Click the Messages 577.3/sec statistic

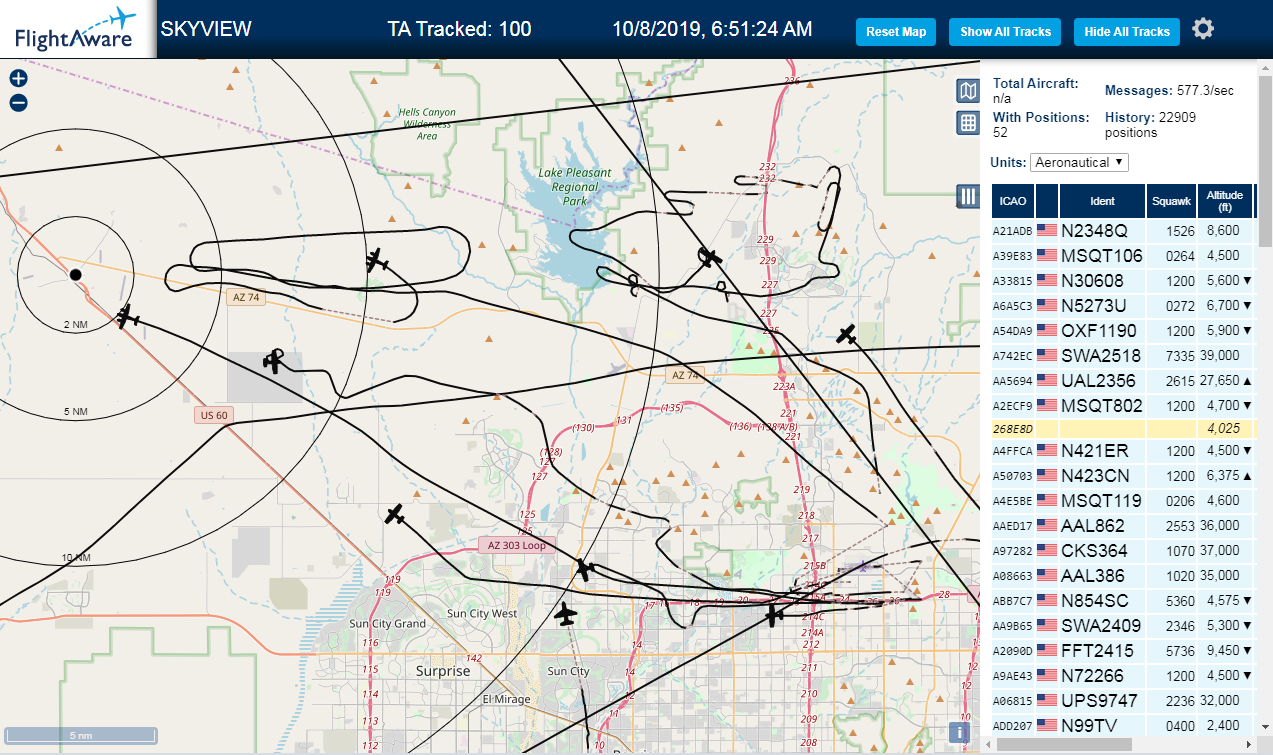1169,91
